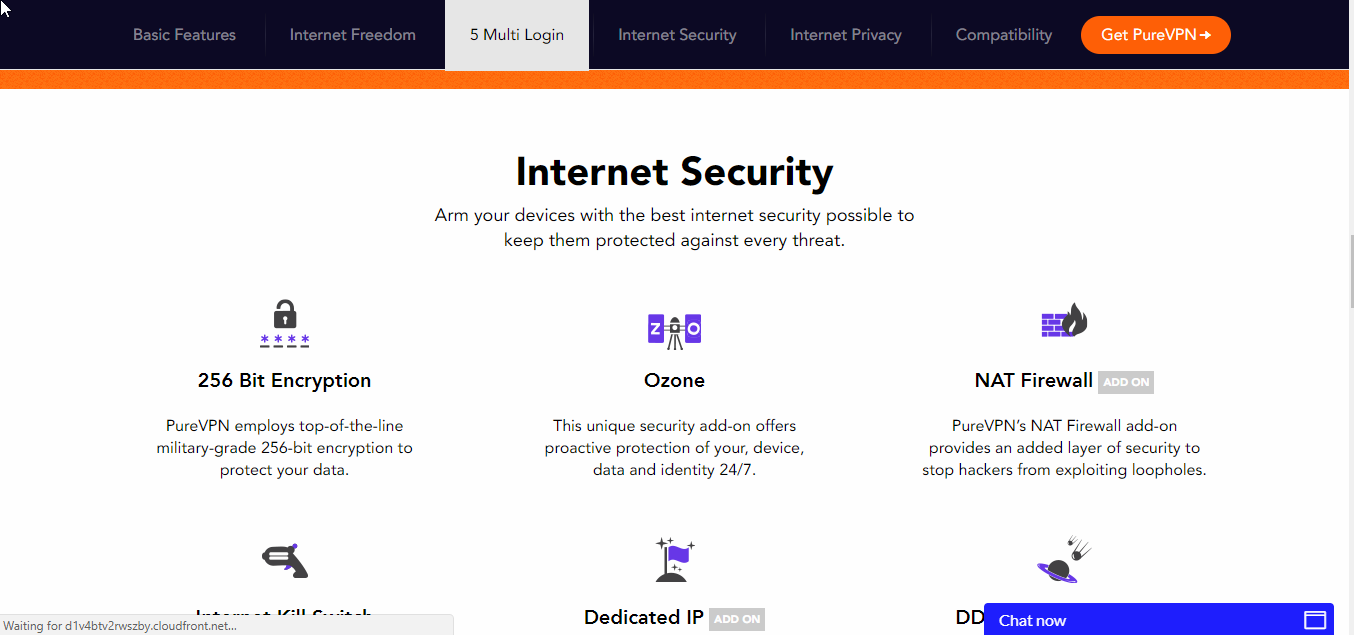This screenshot has width=1354, height=635.
Task: Click the 256 Bit Encryption heading
Action: (x=284, y=381)
